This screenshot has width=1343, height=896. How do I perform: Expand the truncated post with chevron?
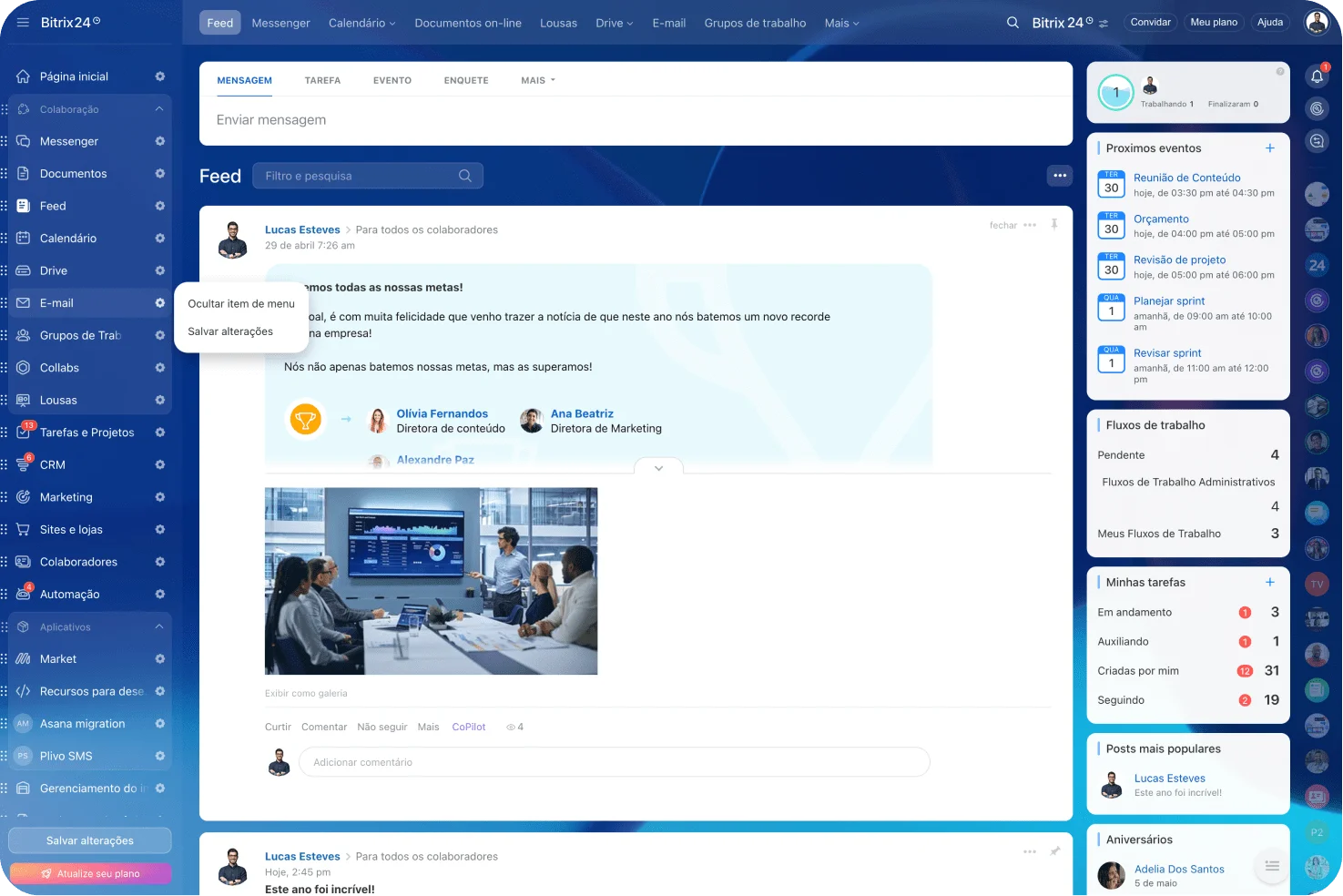click(658, 468)
